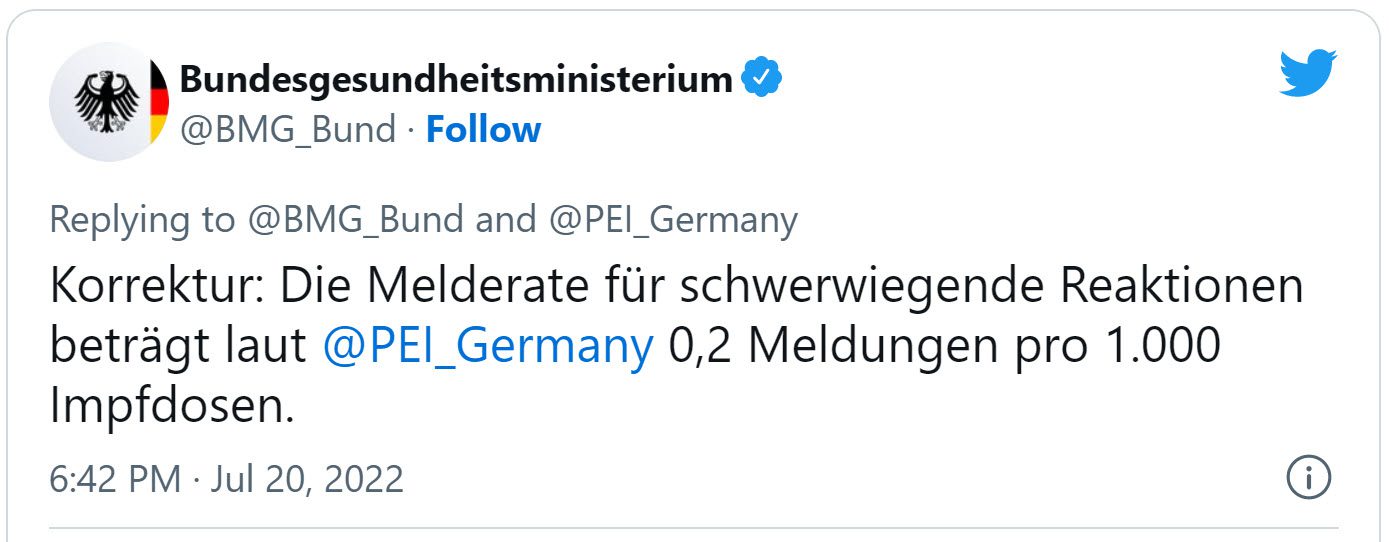Click the "Replying to" label
The width and height of the screenshot is (1389, 542).
[x=141, y=220]
